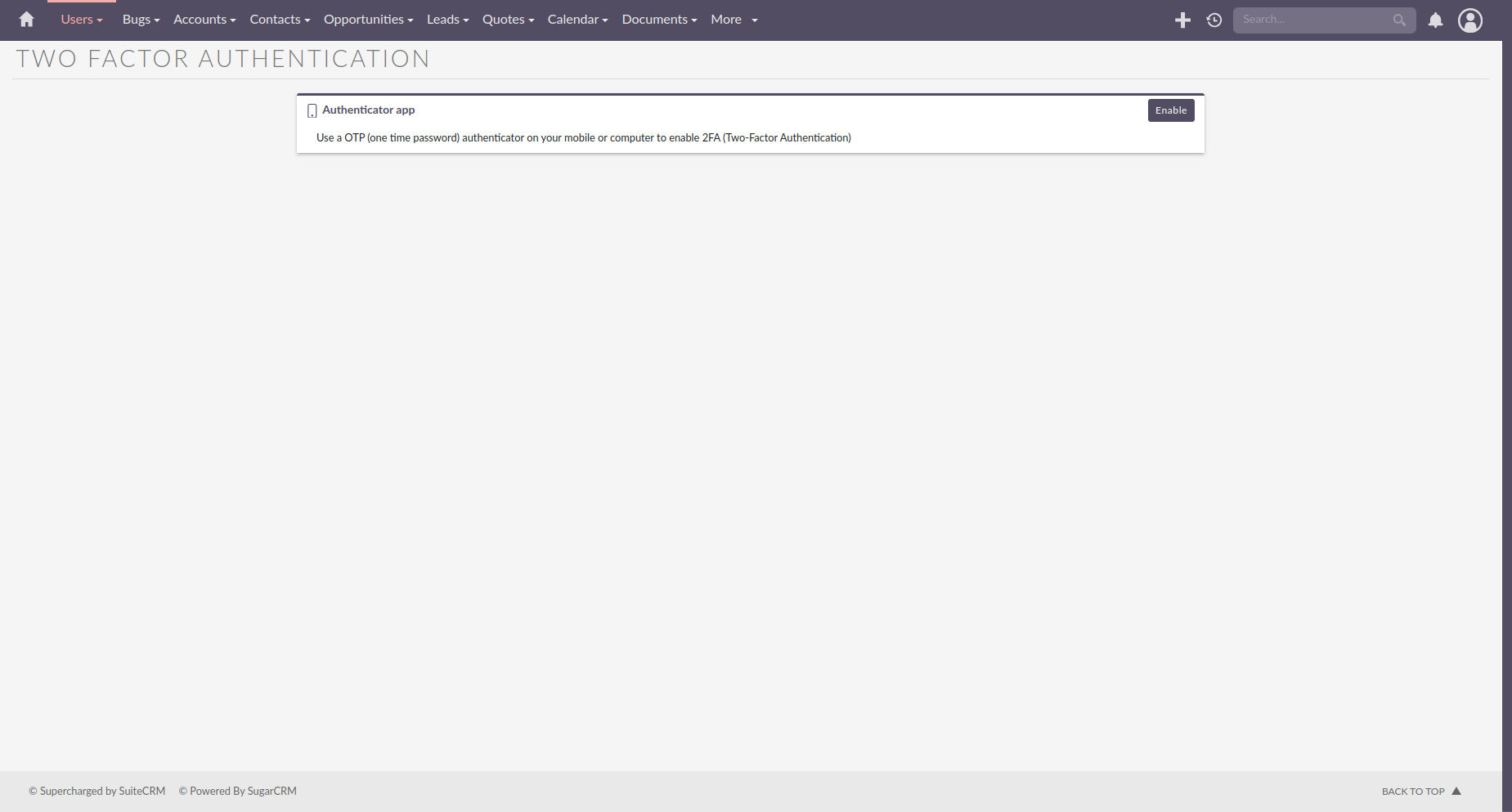Click the BACK TO TOP link
1512x812 pixels.
point(1415,791)
